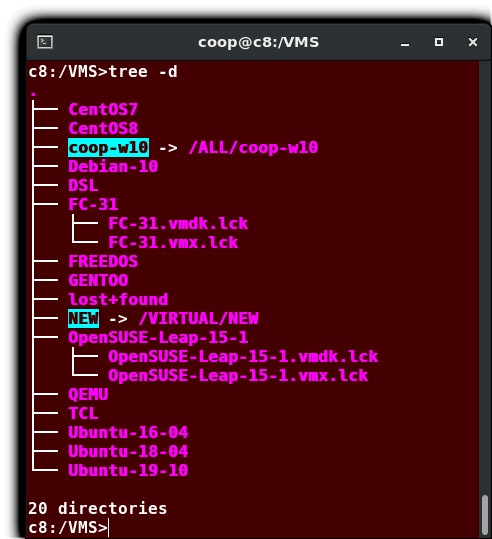Select the QEMU directory entry
The image size is (492, 539).
pos(88,394)
